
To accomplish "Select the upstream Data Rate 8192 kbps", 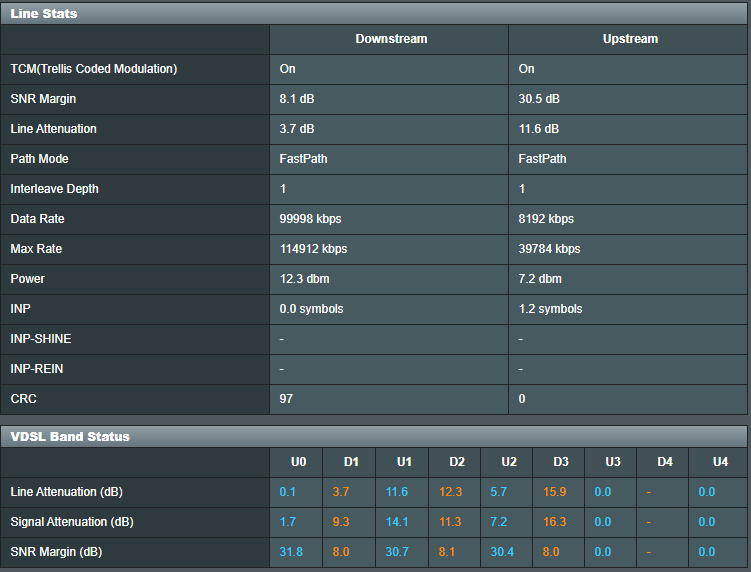I will [546, 219].
